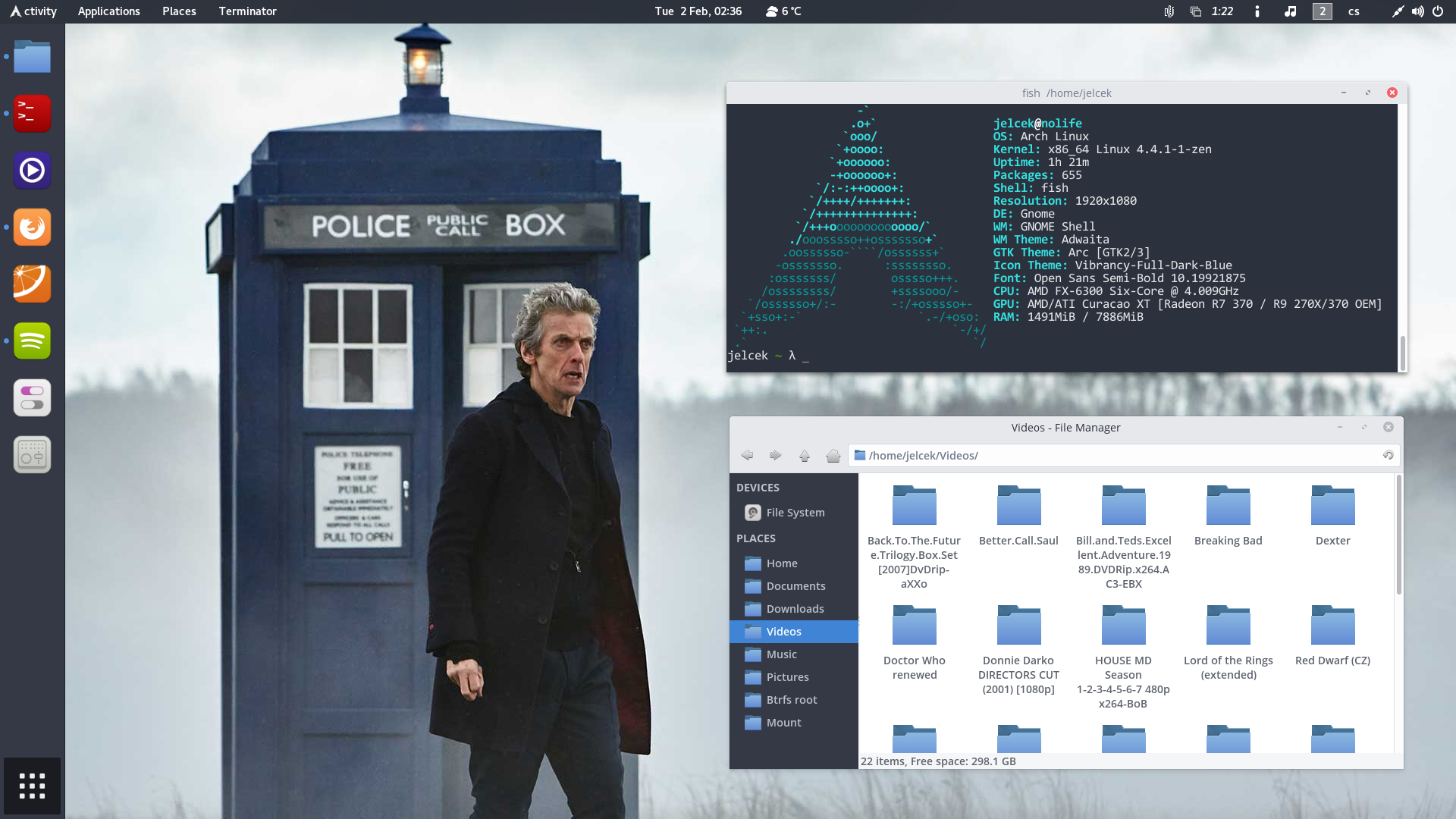Open the Applications menu
This screenshot has width=1456, height=819.
108,11
